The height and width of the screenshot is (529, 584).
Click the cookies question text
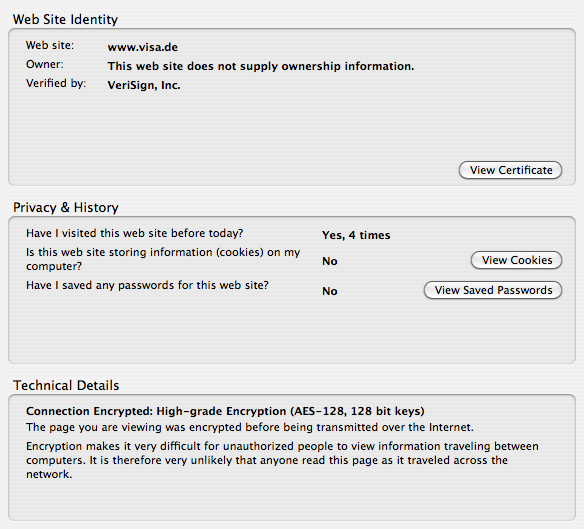pos(163,259)
